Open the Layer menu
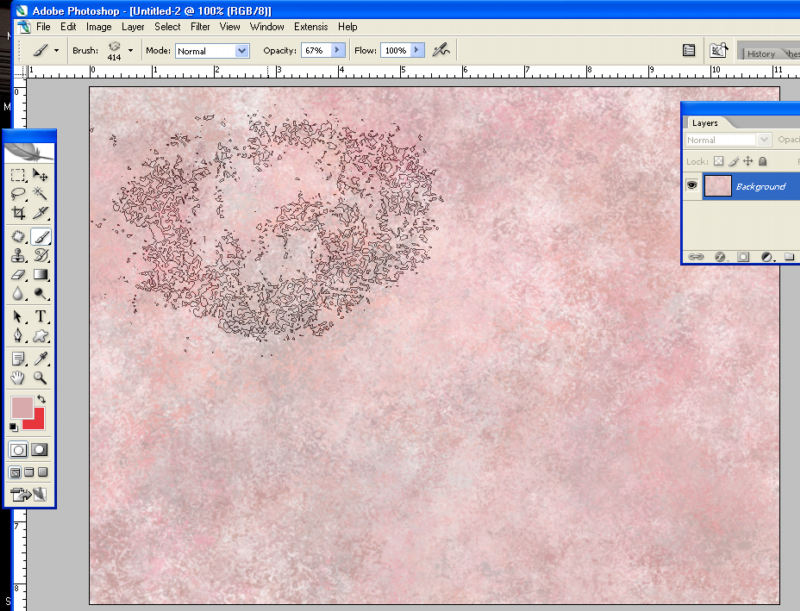The image size is (800, 611). [x=133, y=27]
